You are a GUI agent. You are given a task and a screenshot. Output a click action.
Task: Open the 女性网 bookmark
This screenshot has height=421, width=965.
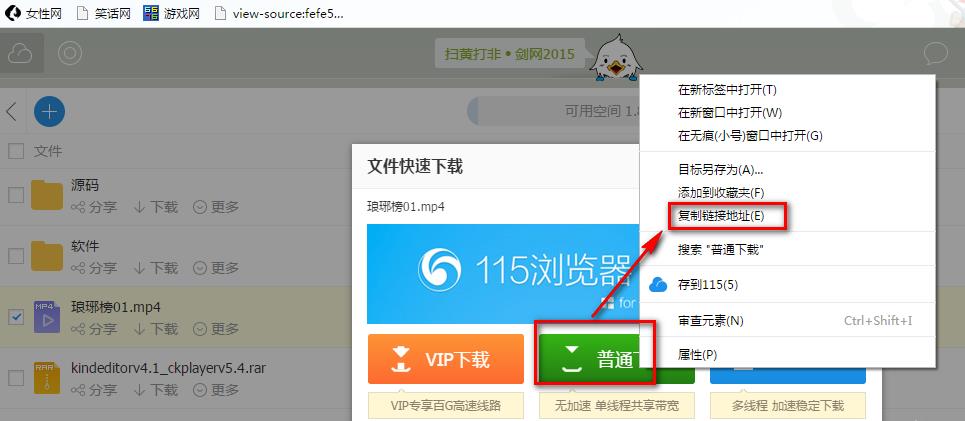coord(33,14)
